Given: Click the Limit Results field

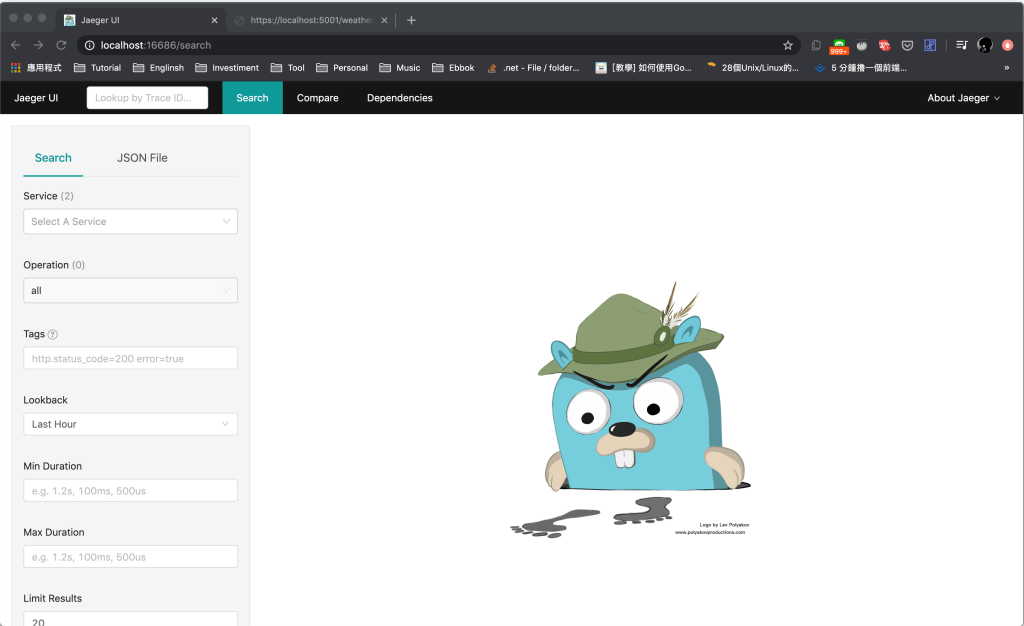Looking at the screenshot, I should click(131, 619).
